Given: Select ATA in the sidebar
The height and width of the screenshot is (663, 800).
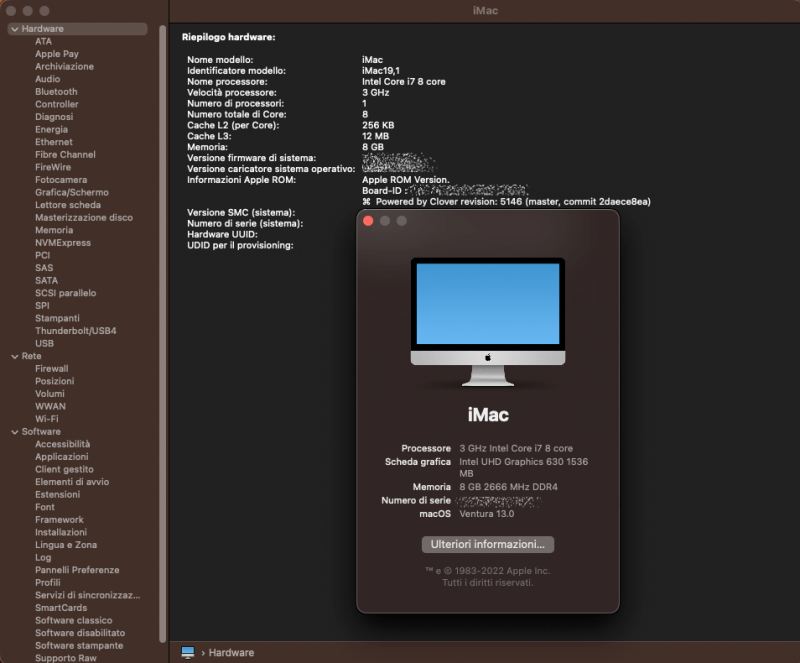Looking at the screenshot, I should 43,41.
